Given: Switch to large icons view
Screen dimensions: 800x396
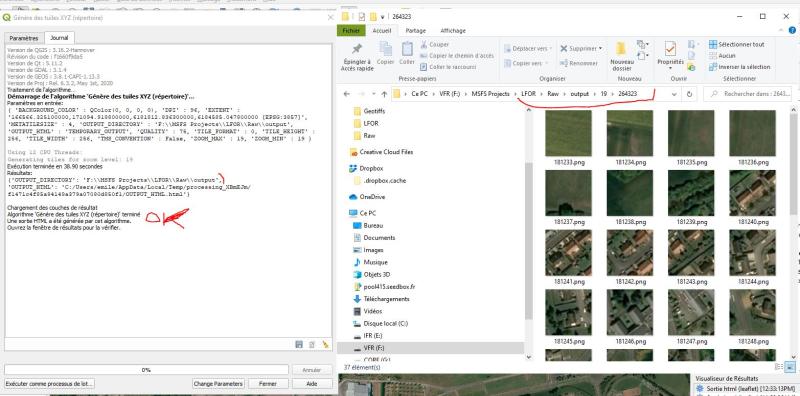Looking at the screenshot, I should [790, 366].
